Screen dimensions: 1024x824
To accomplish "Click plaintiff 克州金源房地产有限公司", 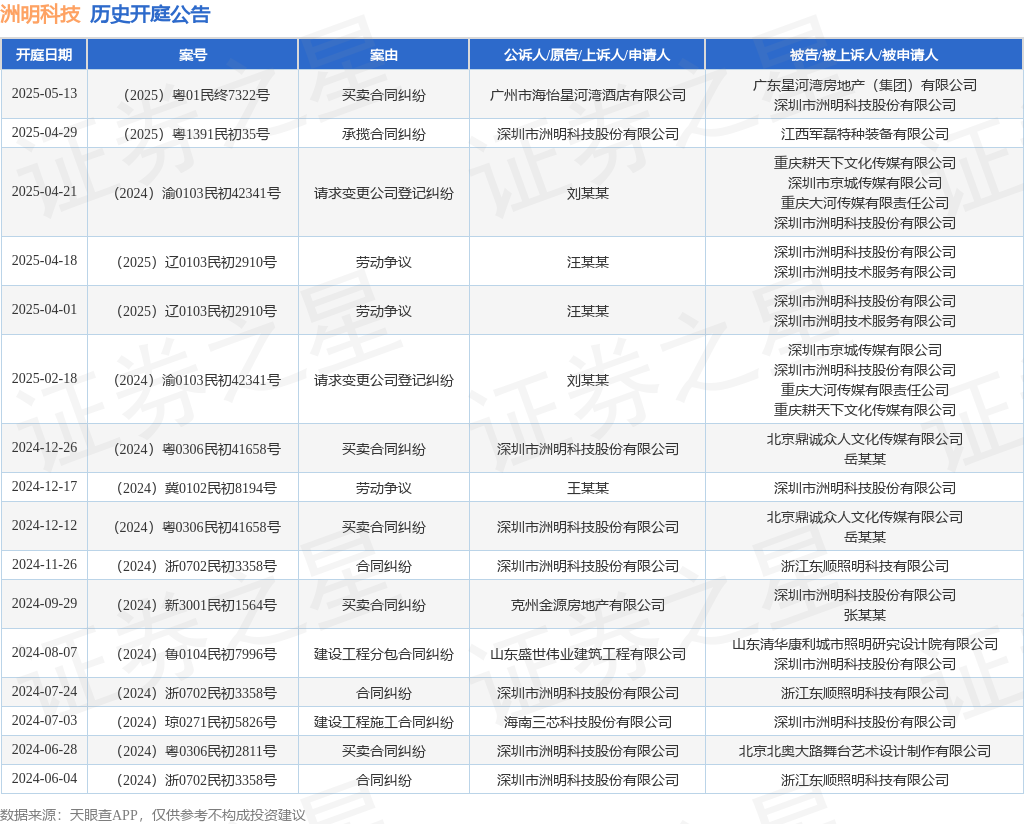I will pyautogui.click(x=588, y=605).
